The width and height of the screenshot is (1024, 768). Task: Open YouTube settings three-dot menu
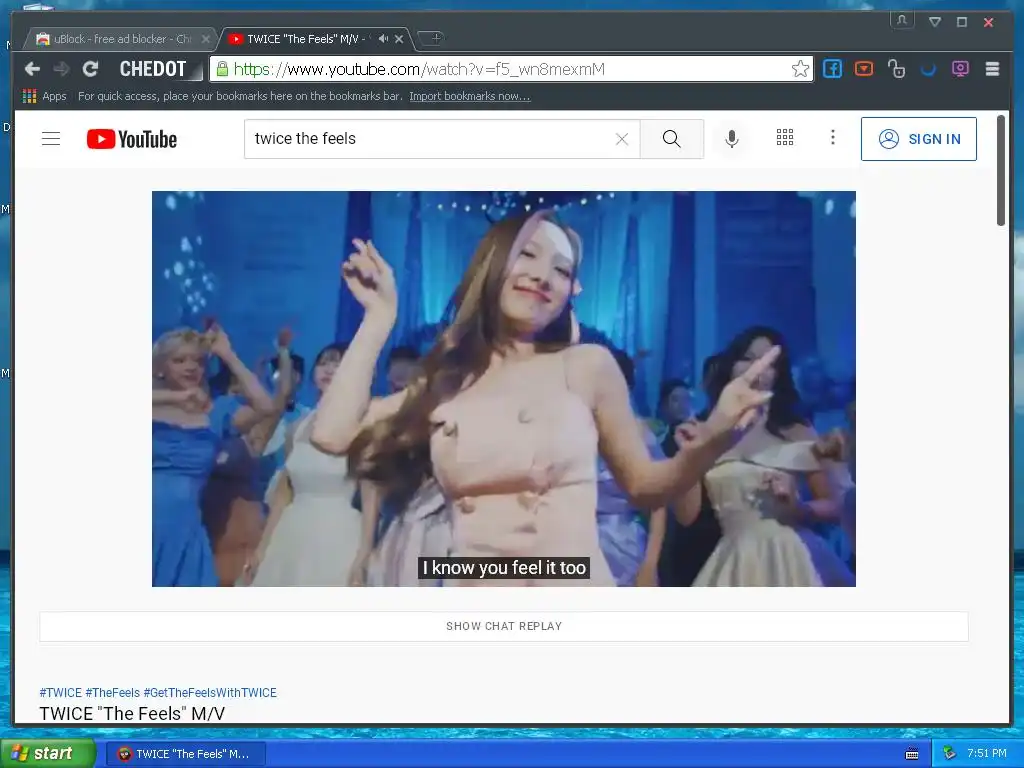pyautogui.click(x=832, y=137)
